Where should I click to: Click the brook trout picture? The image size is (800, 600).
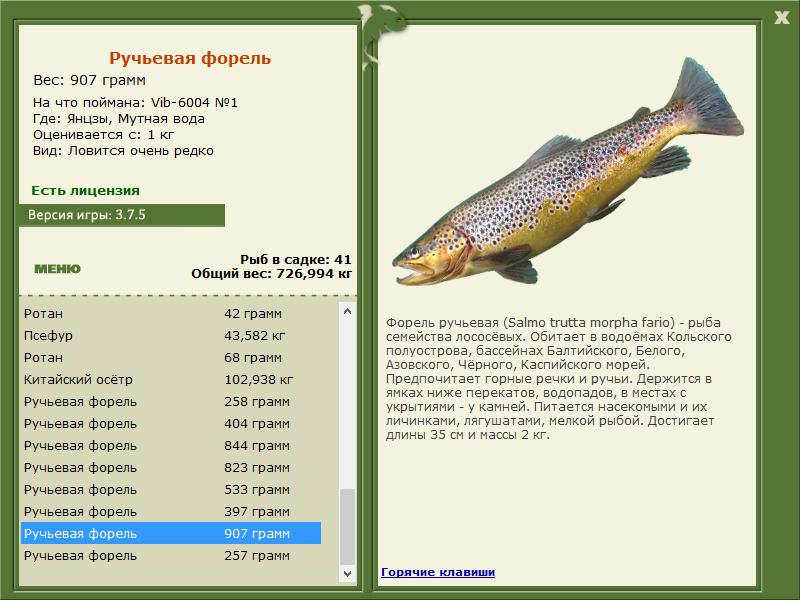coord(567,173)
